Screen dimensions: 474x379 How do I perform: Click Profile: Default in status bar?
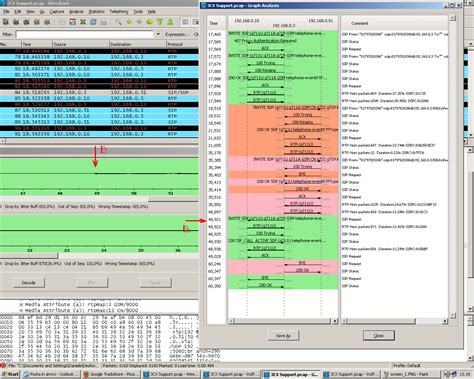407,366
